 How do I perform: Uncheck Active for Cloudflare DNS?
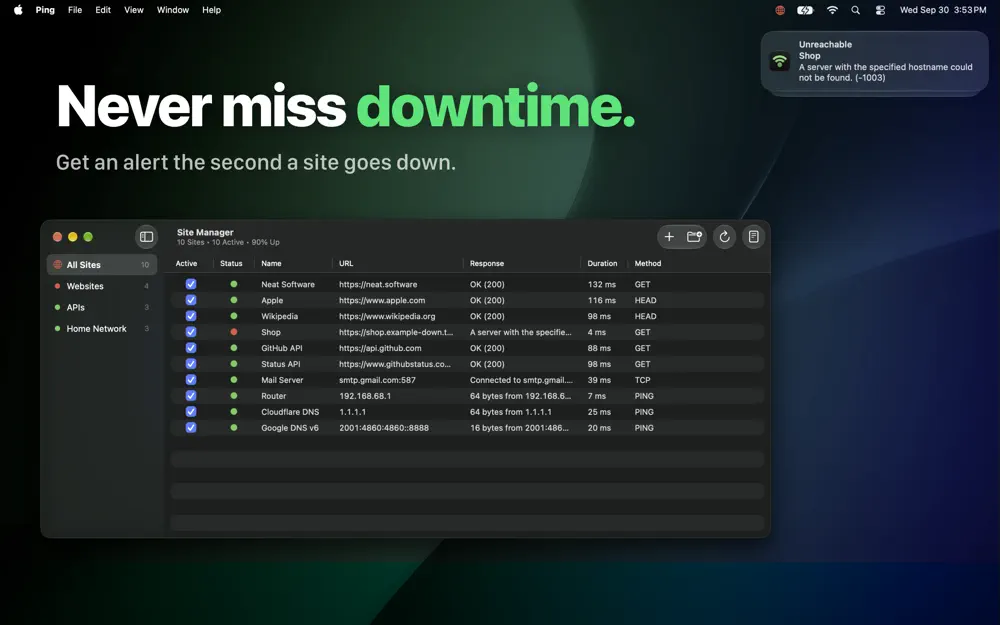(x=191, y=411)
